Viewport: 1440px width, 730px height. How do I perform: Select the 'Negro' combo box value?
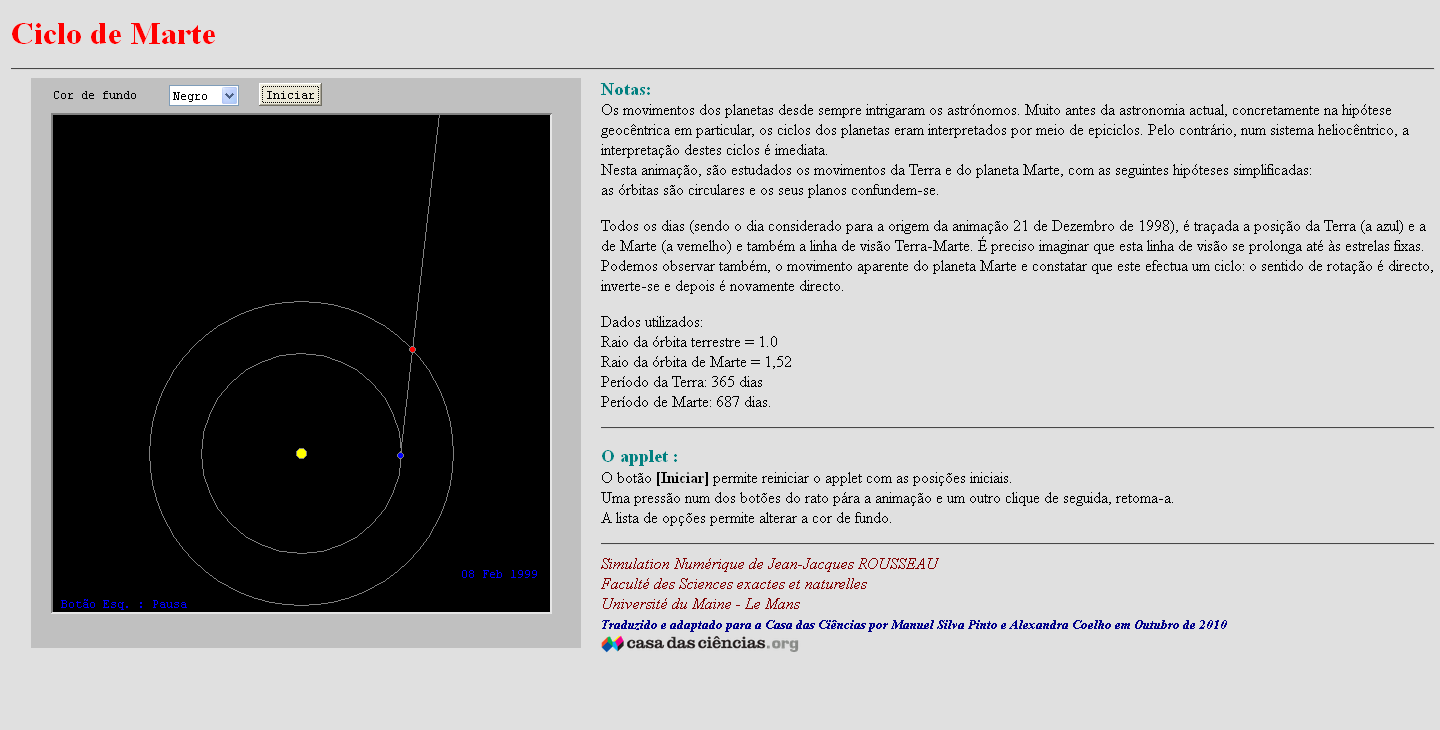pyautogui.click(x=194, y=96)
